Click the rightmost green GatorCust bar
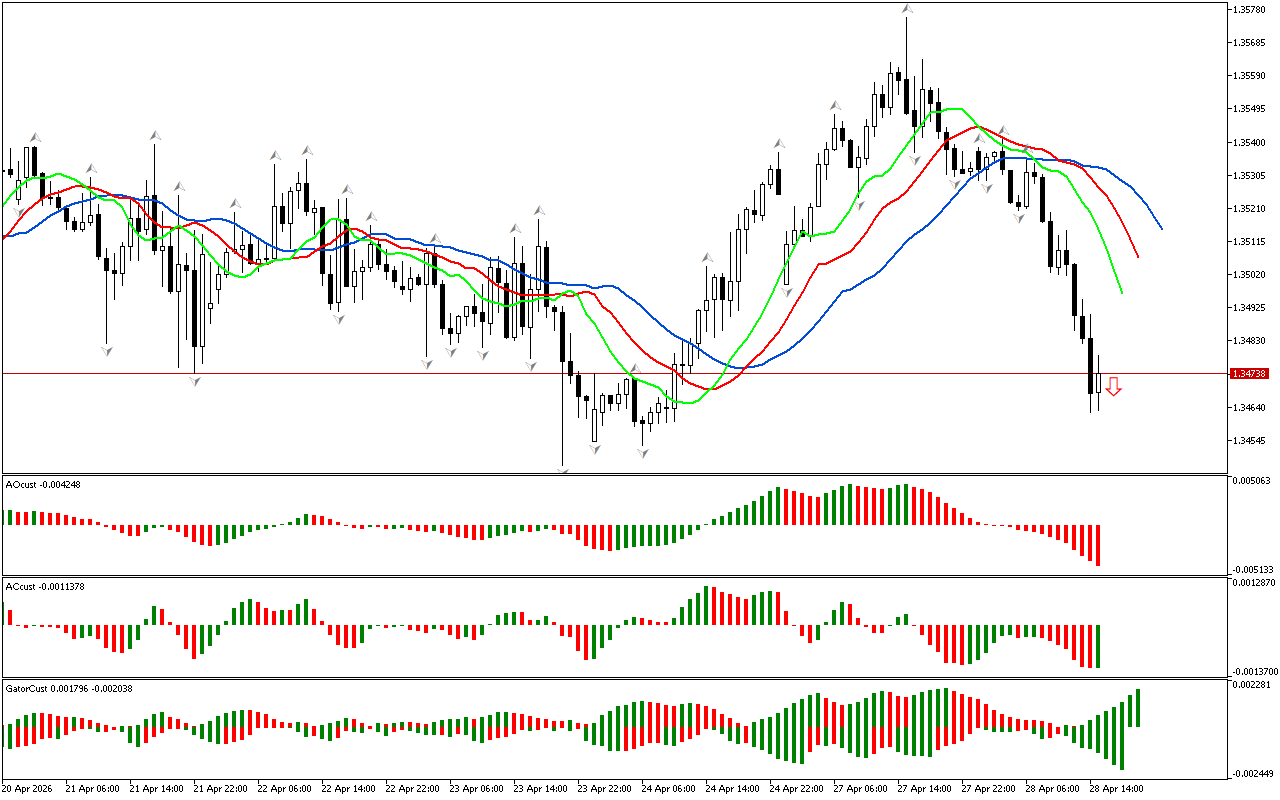 [x=1138, y=707]
